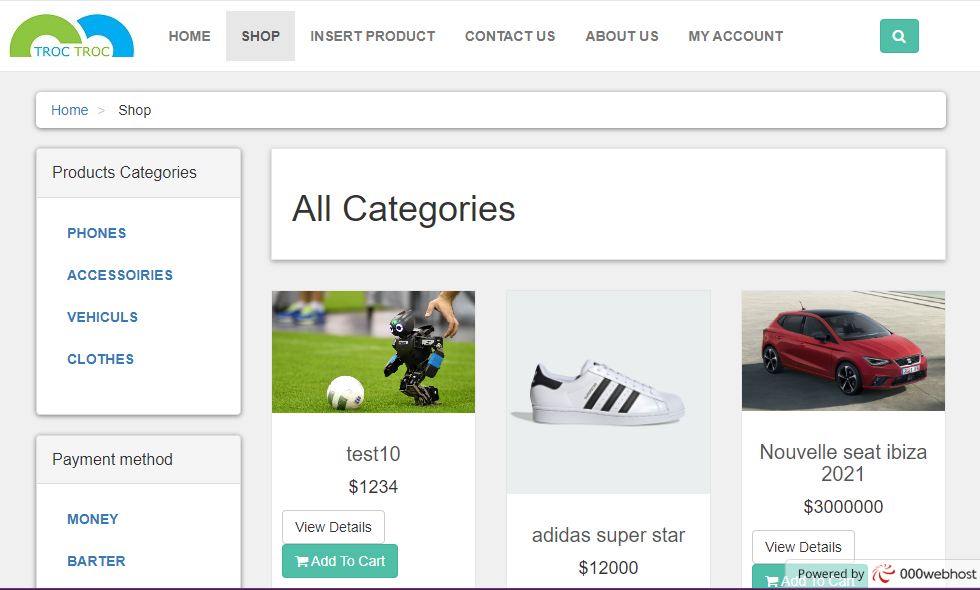Image resolution: width=980 pixels, height=590 pixels.
Task: Open the About Us page
Action: pyautogui.click(x=622, y=36)
